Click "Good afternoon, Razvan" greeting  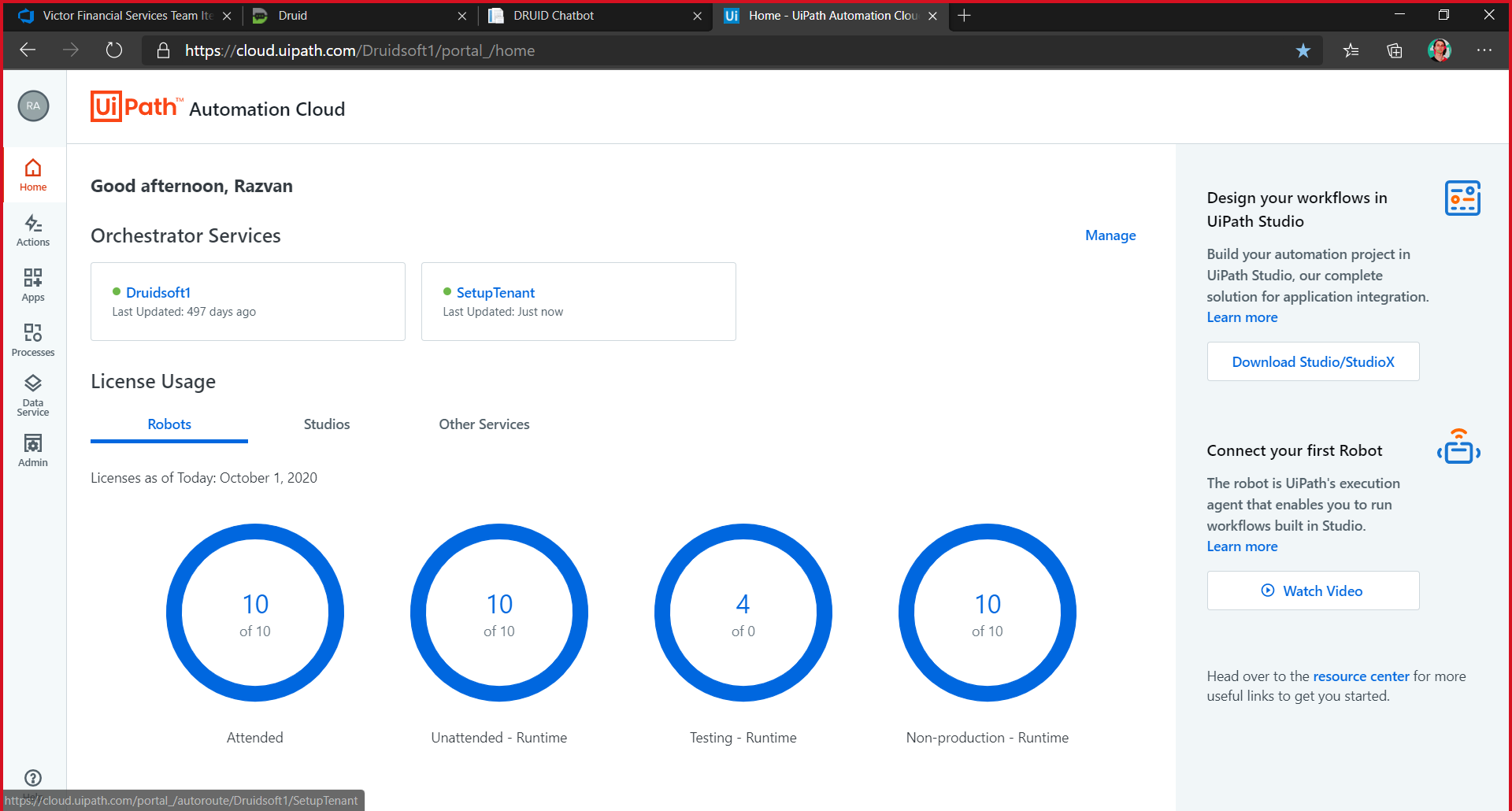pos(191,186)
